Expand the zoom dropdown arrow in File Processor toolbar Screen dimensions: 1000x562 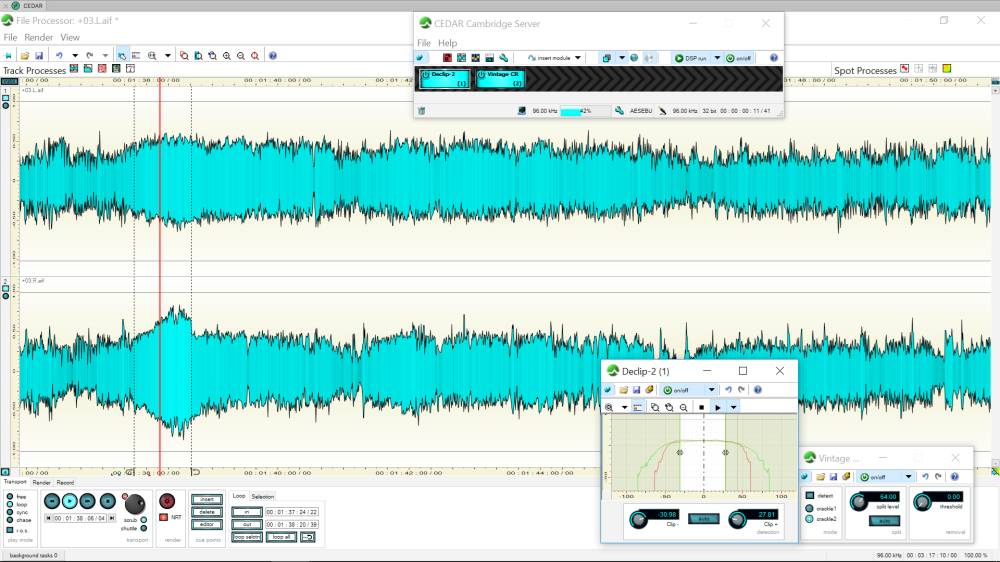pyautogui.click(x=168, y=55)
